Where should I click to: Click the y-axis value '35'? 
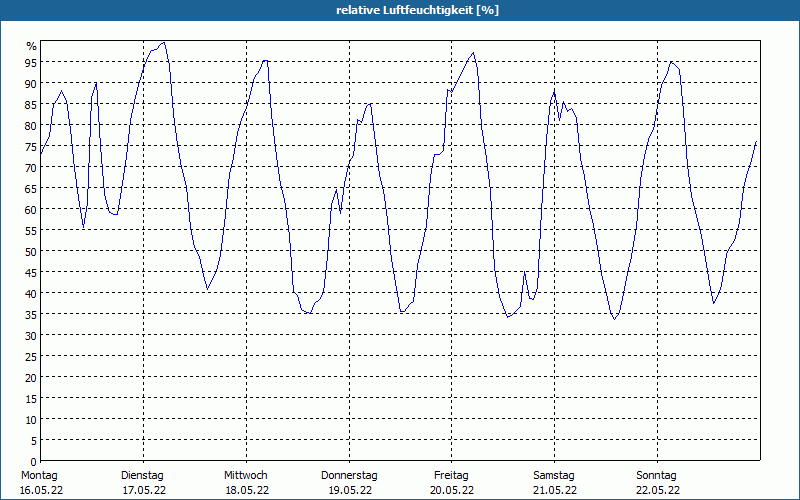point(31,315)
